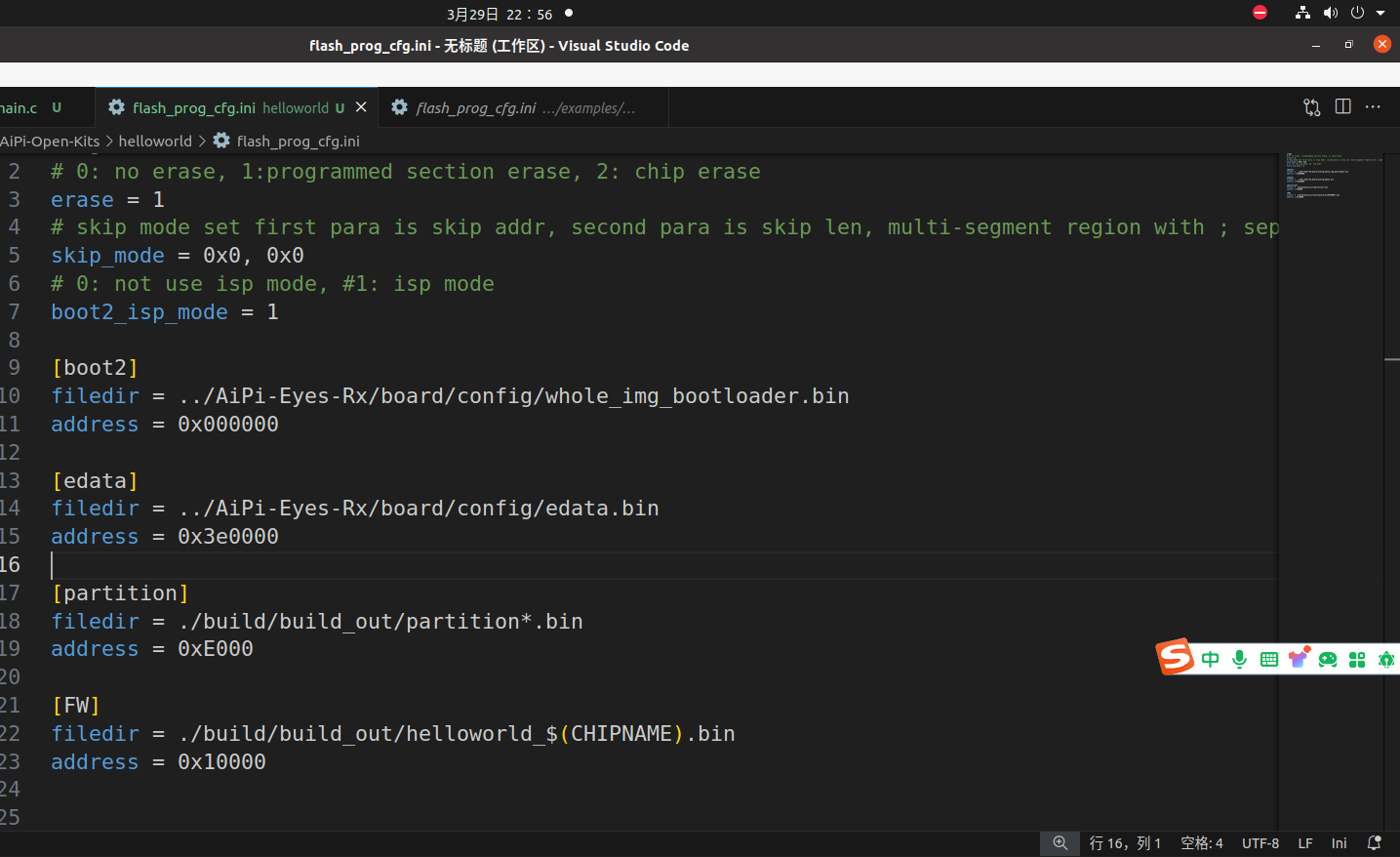Change file encoding UTF-8
The height and width of the screenshot is (857, 1400).
pos(1260,843)
